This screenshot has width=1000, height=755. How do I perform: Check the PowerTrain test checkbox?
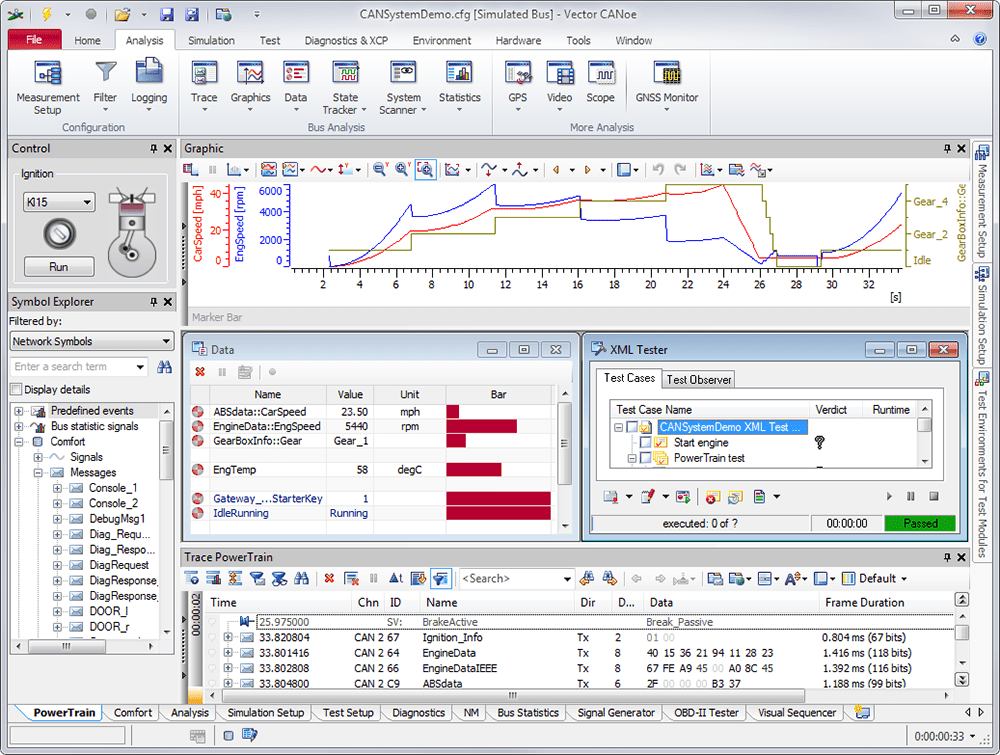[x=645, y=458]
